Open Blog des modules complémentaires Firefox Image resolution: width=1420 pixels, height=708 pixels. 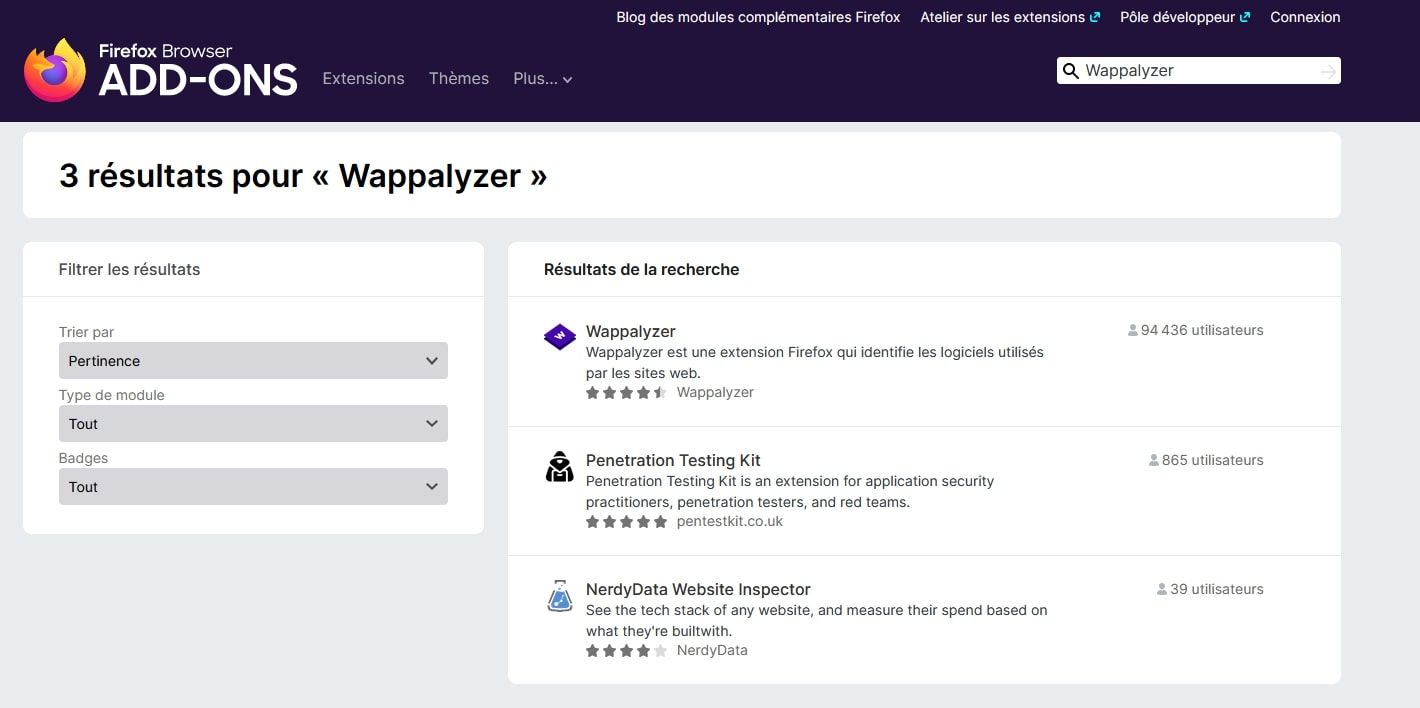click(x=758, y=17)
